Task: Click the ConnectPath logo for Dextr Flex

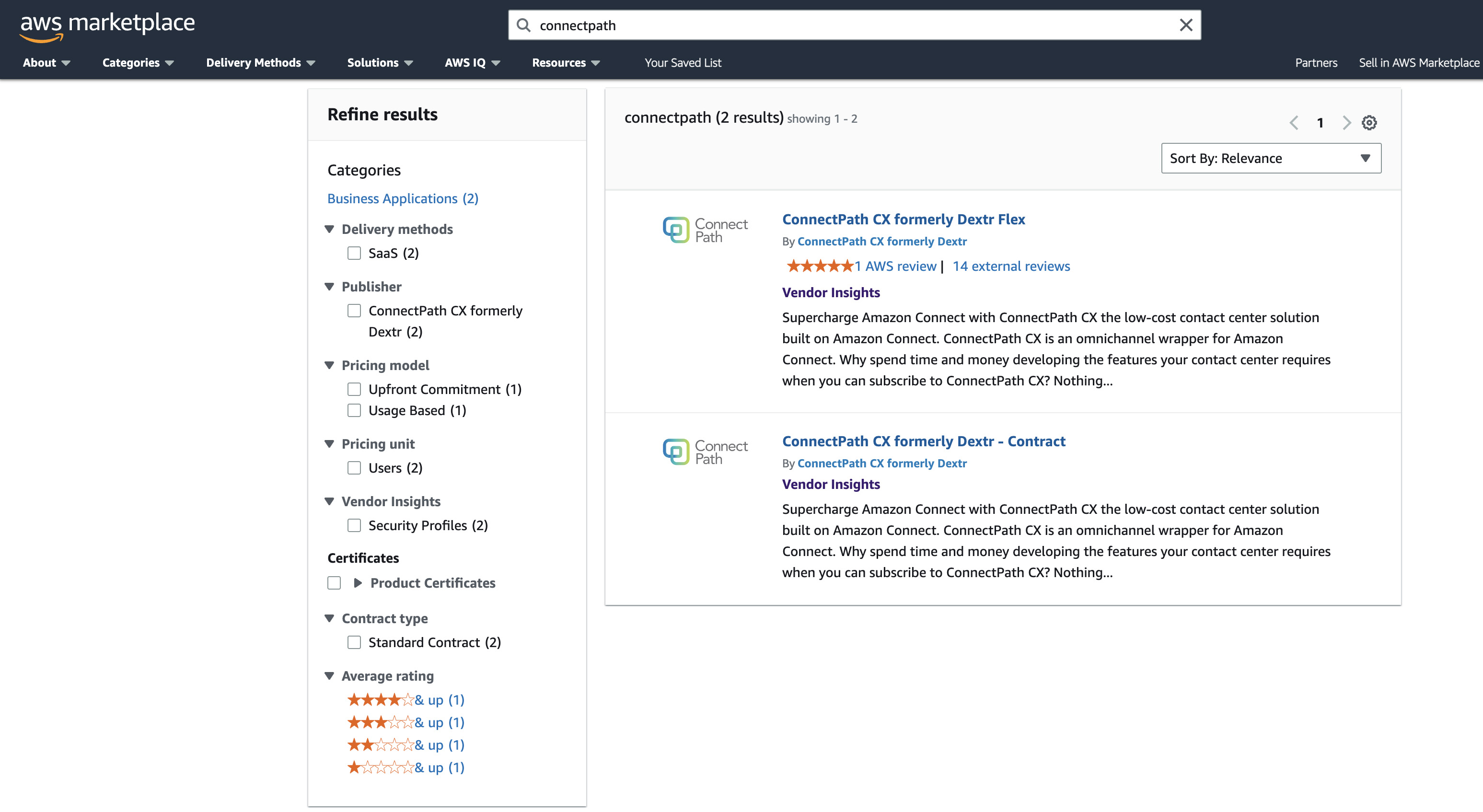Action: (705, 230)
